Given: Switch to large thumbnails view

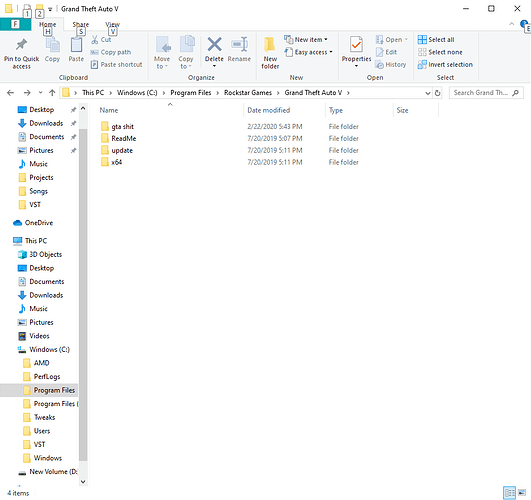Looking at the screenshot, I should pyautogui.click(x=522, y=493).
